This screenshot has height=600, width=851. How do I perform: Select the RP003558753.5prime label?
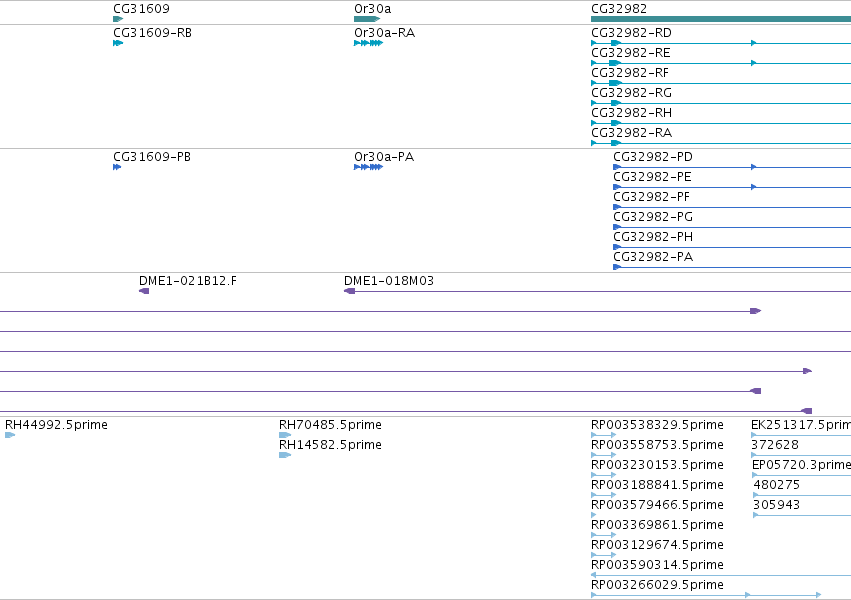click(x=657, y=445)
